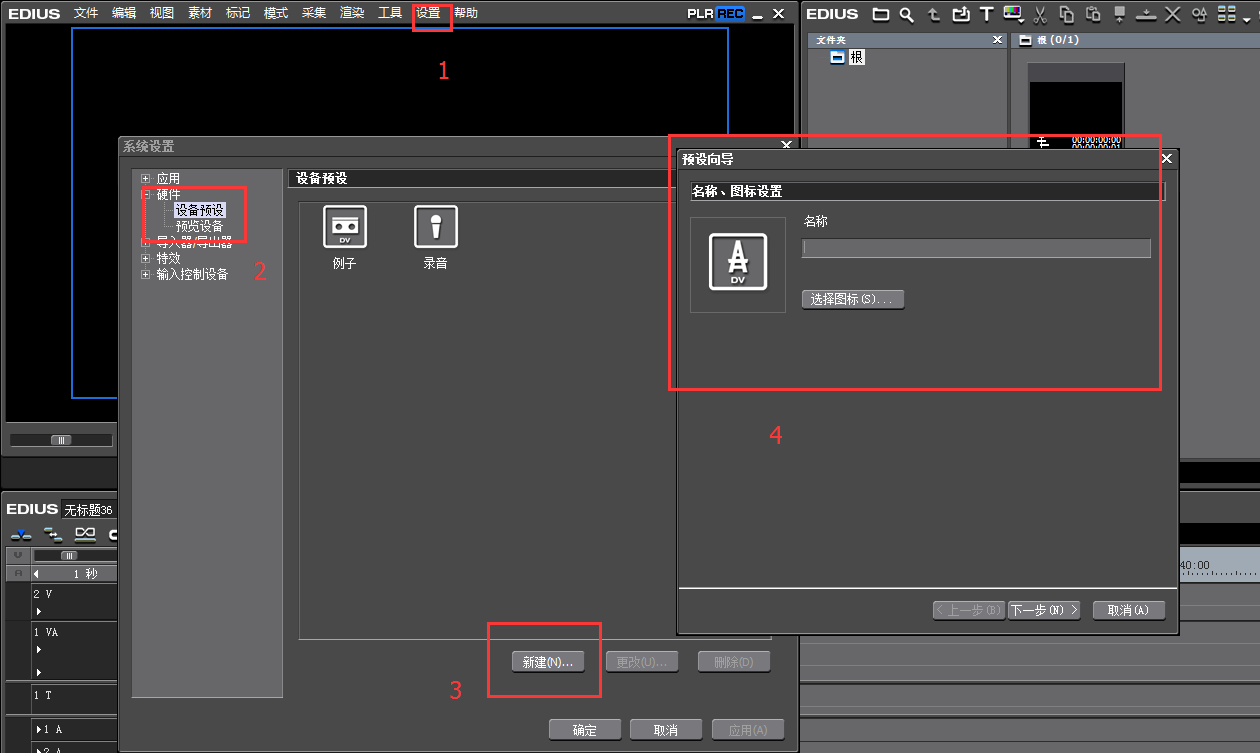The image size is (1260, 753).
Task: Go up one folder level in bin
Action: (934, 14)
